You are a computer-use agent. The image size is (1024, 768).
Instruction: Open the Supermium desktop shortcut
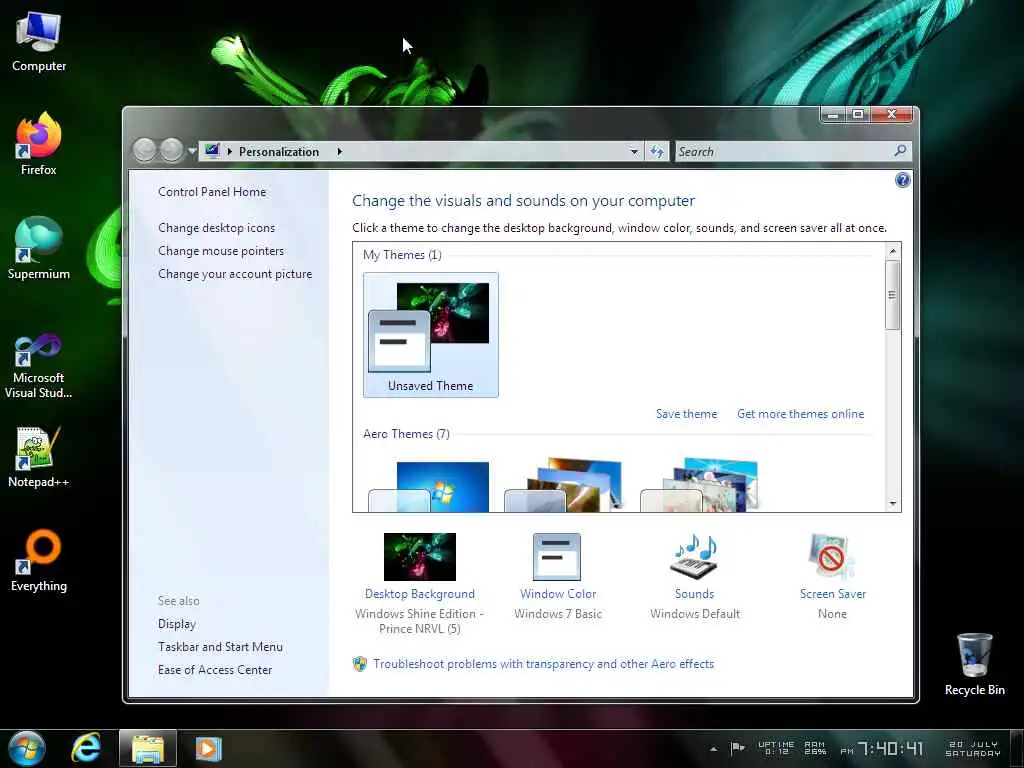click(x=39, y=248)
